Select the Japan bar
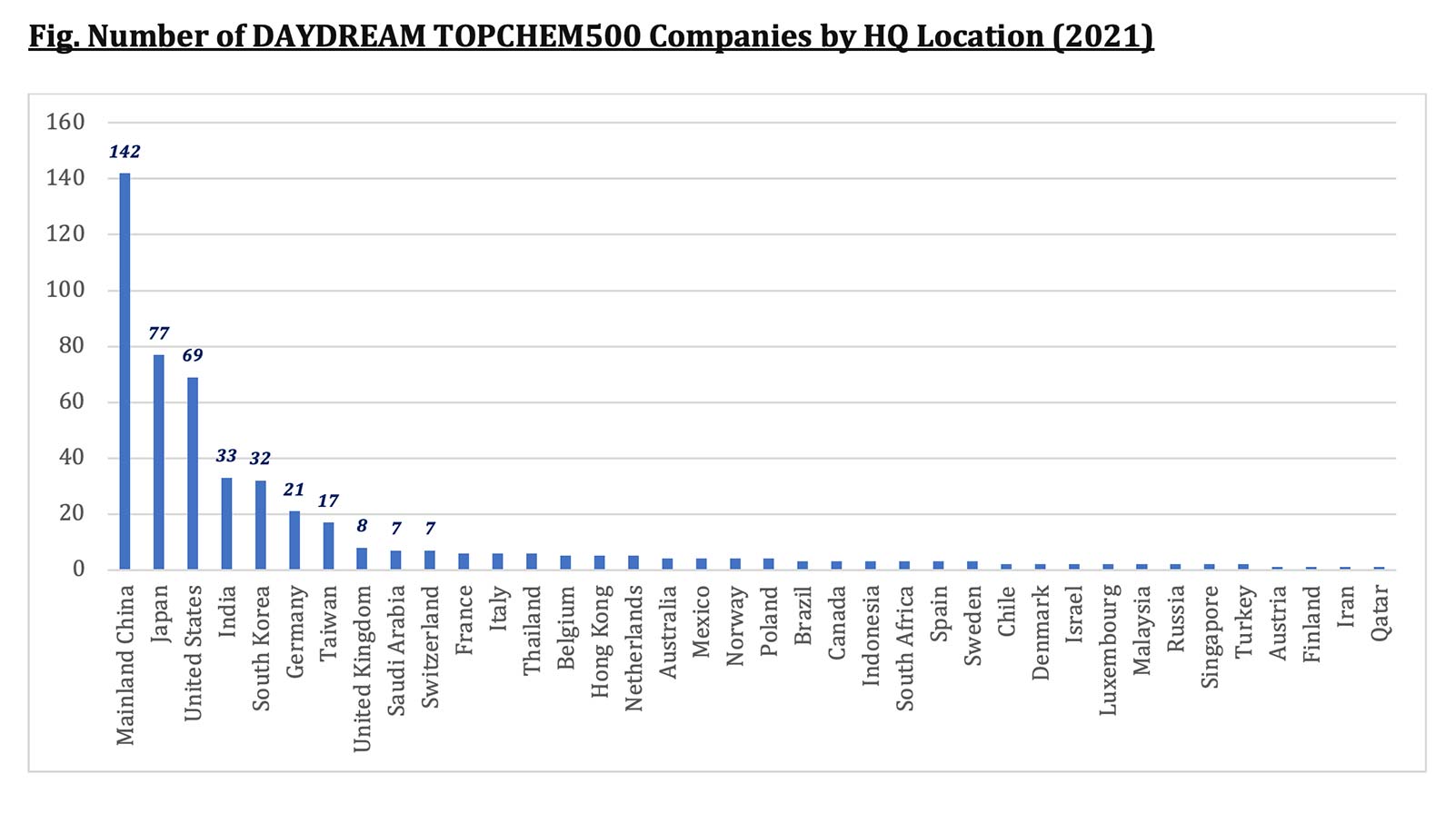This screenshot has width=1456, height=813. tap(158, 462)
